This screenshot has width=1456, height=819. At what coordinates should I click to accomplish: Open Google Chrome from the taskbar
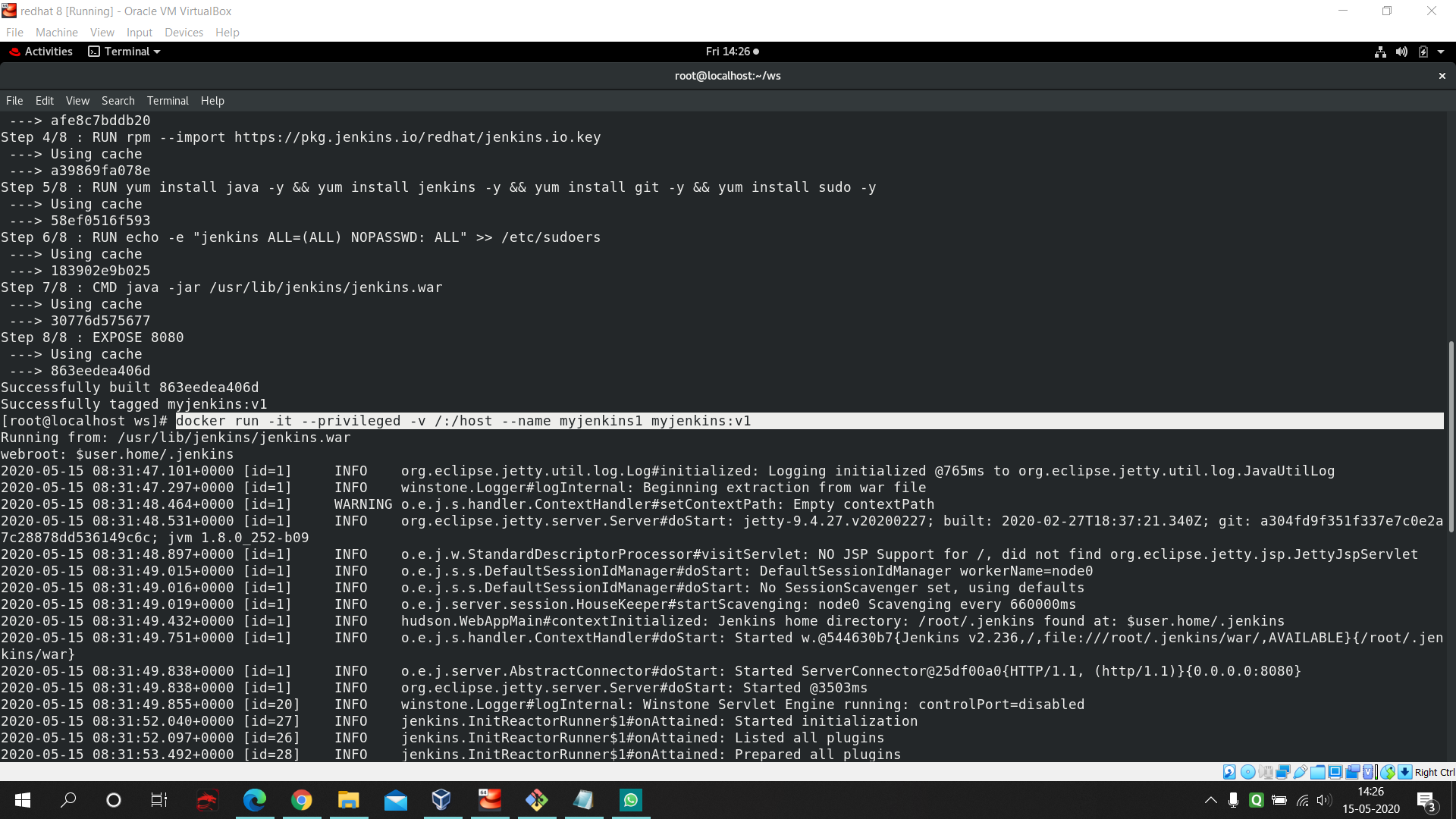tap(302, 800)
